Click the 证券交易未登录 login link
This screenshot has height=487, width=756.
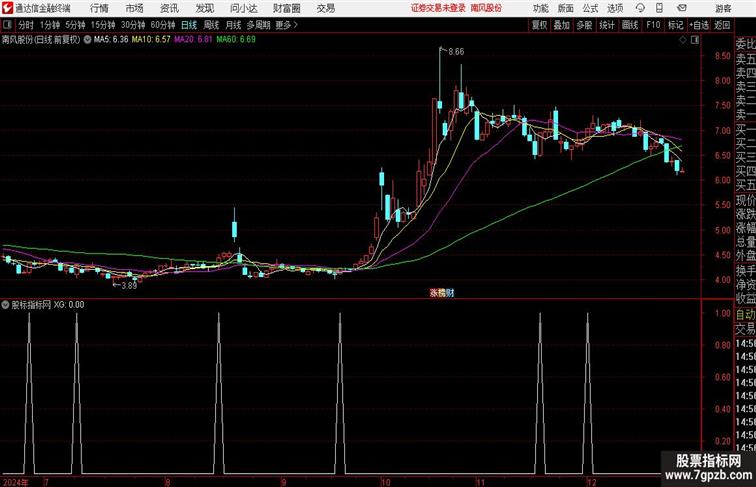coord(438,8)
